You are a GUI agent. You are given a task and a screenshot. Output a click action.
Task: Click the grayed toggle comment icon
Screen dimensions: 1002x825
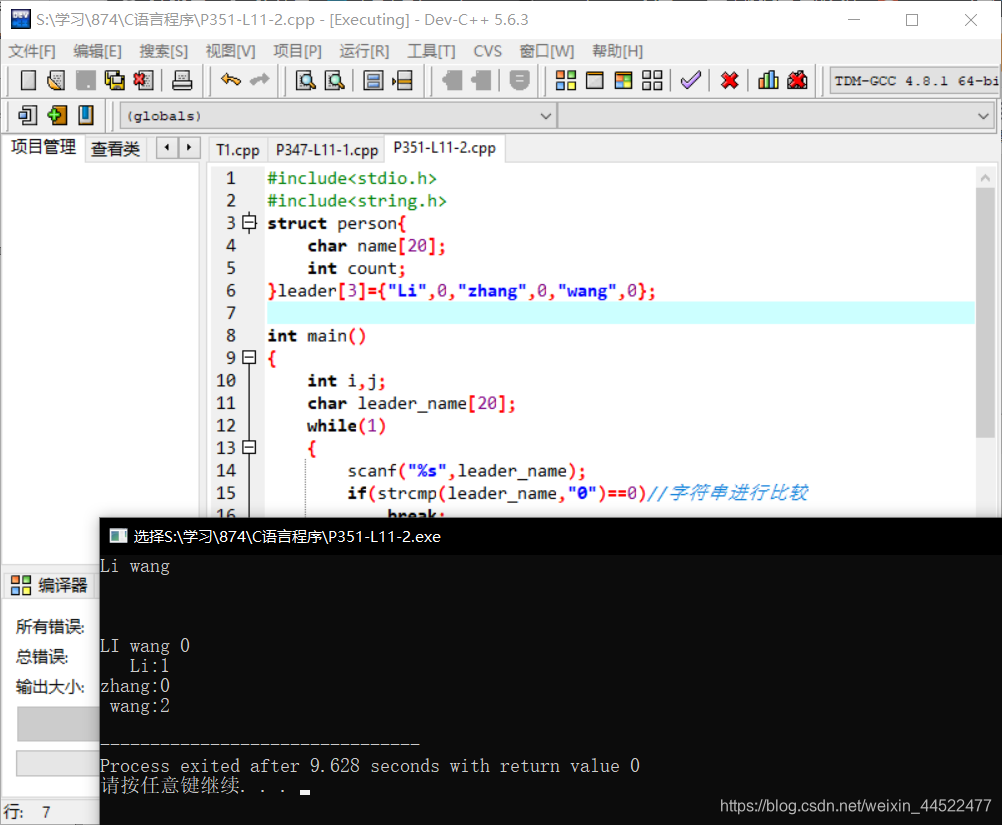coord(520,81)
